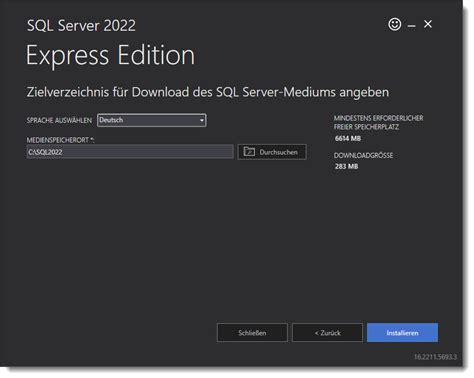Start installation with the Installieren button
Screen dimensions: 474x378
click(x=402, y=333)
